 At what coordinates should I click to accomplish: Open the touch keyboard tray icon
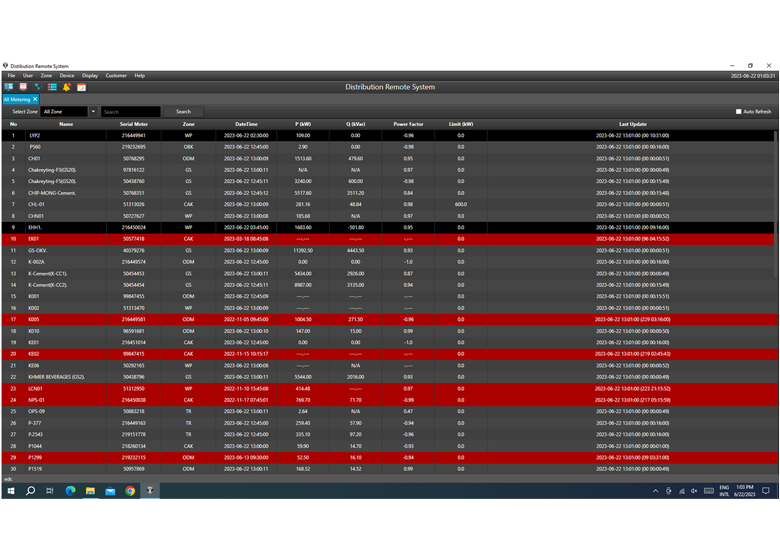click(709, 491)
